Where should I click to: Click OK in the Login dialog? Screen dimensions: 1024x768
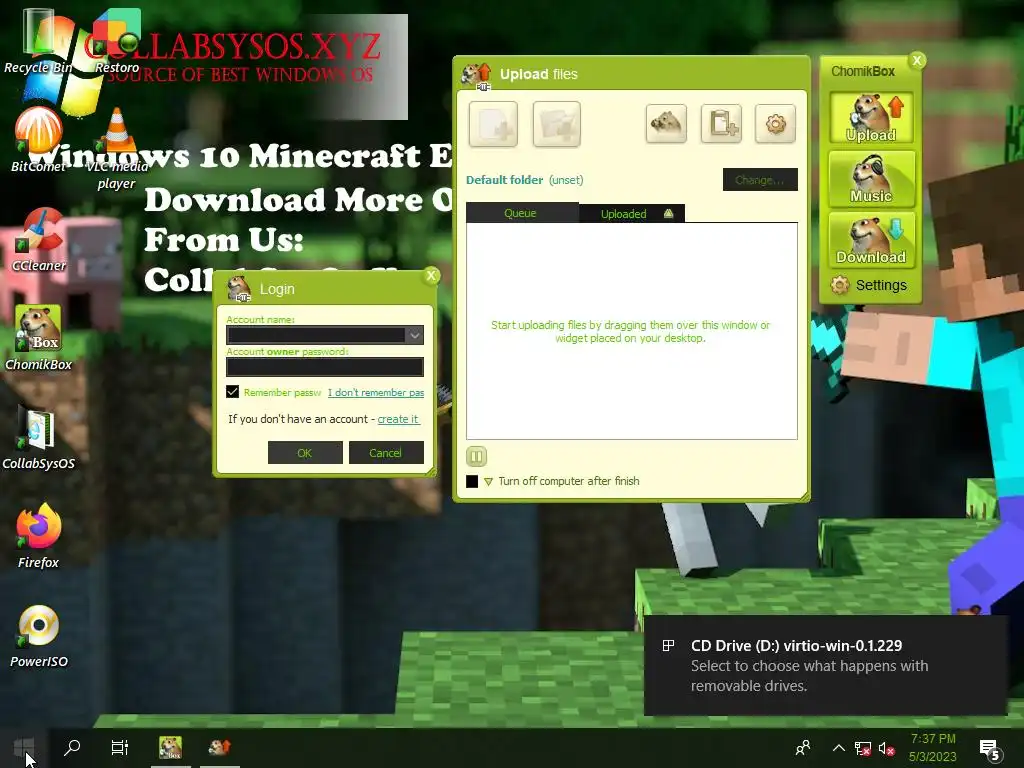coord(305,453)
